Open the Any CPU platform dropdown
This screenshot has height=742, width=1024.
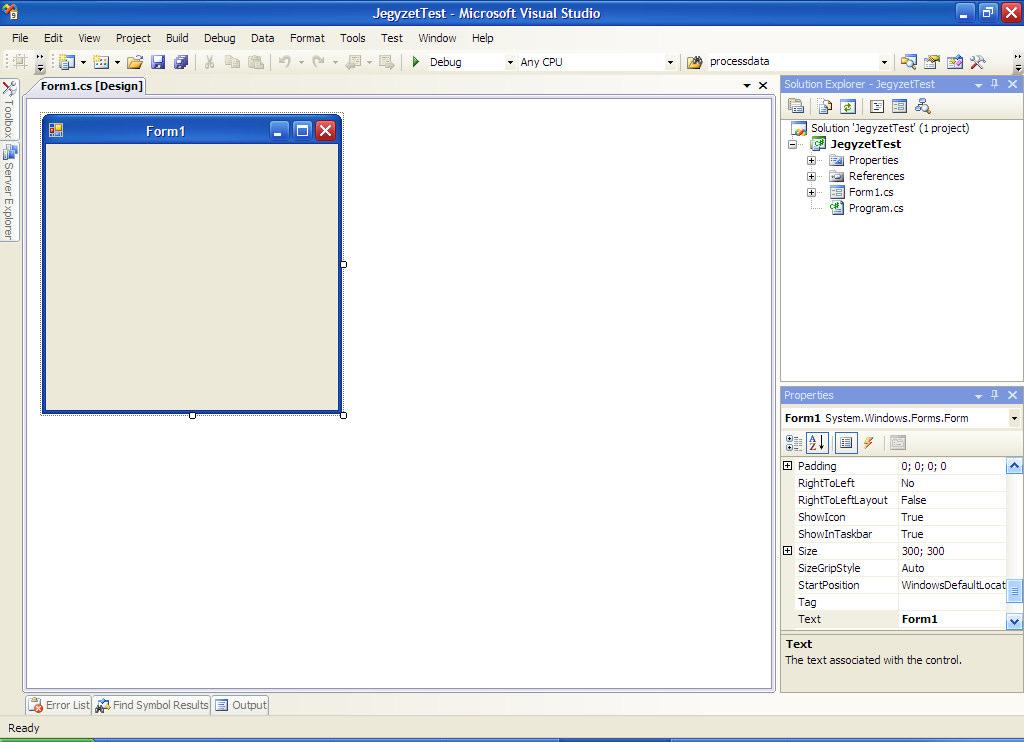670,62
